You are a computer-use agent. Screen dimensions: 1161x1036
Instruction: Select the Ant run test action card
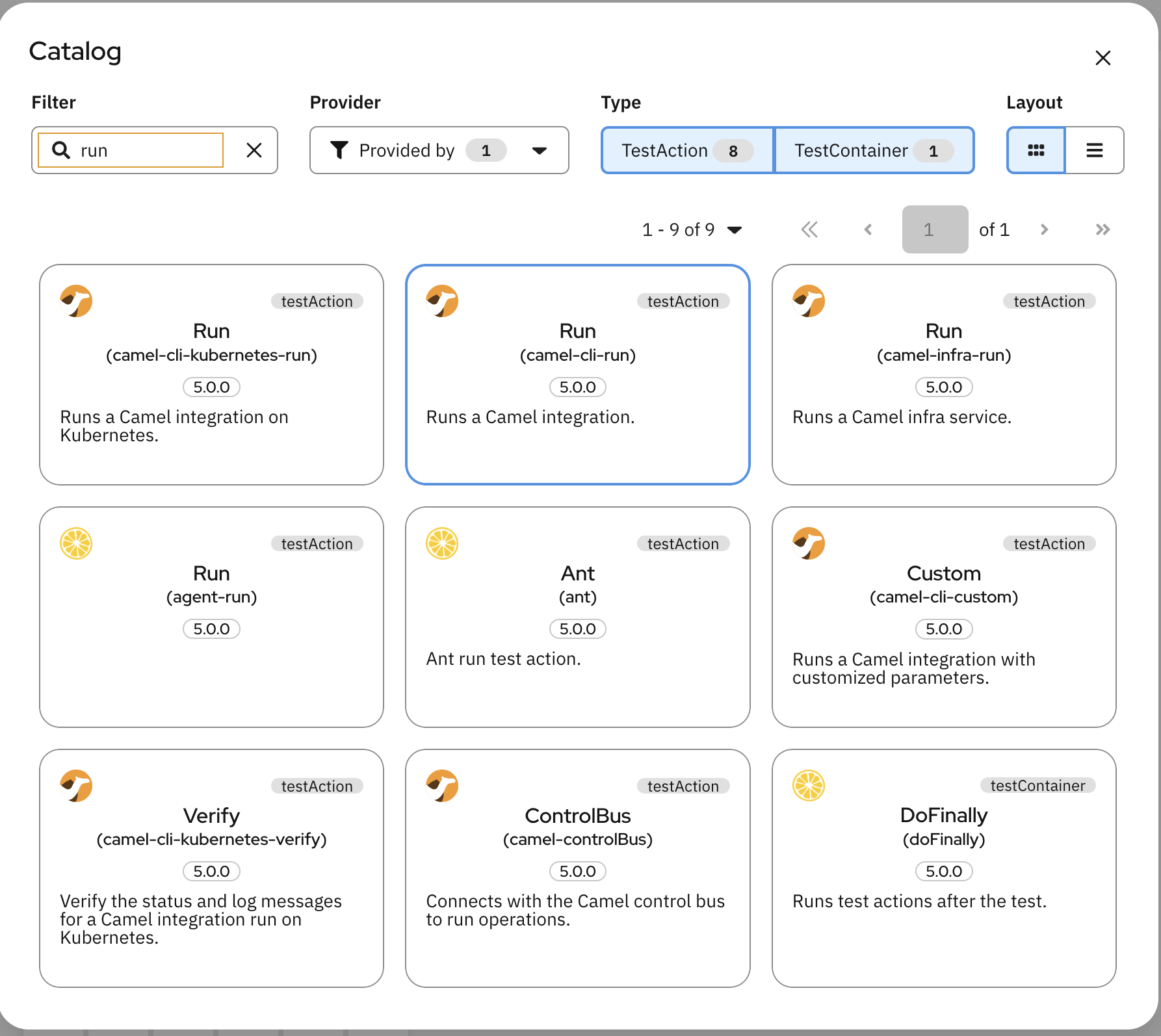(577, 617)
